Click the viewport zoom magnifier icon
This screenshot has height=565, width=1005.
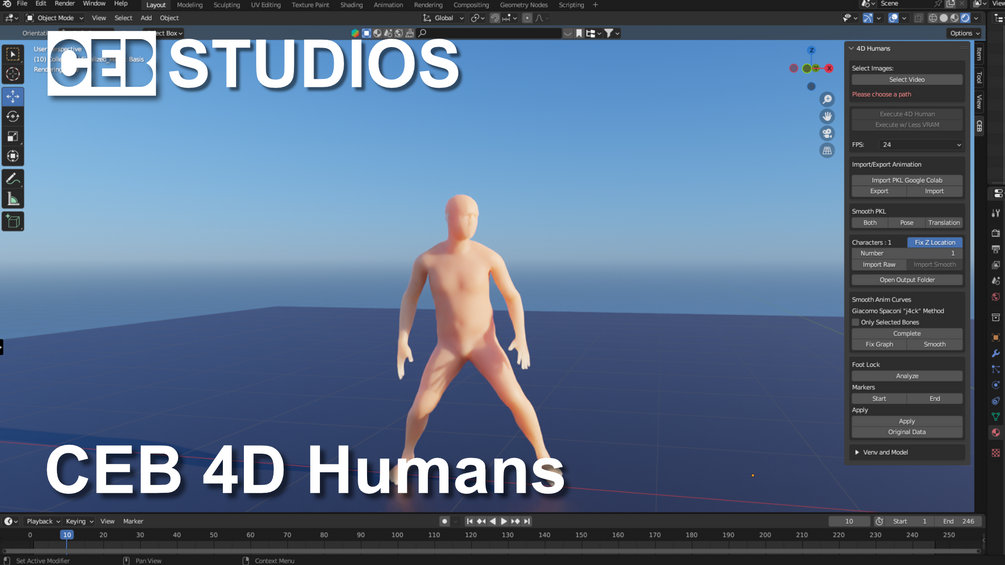(x=827, y=99)
